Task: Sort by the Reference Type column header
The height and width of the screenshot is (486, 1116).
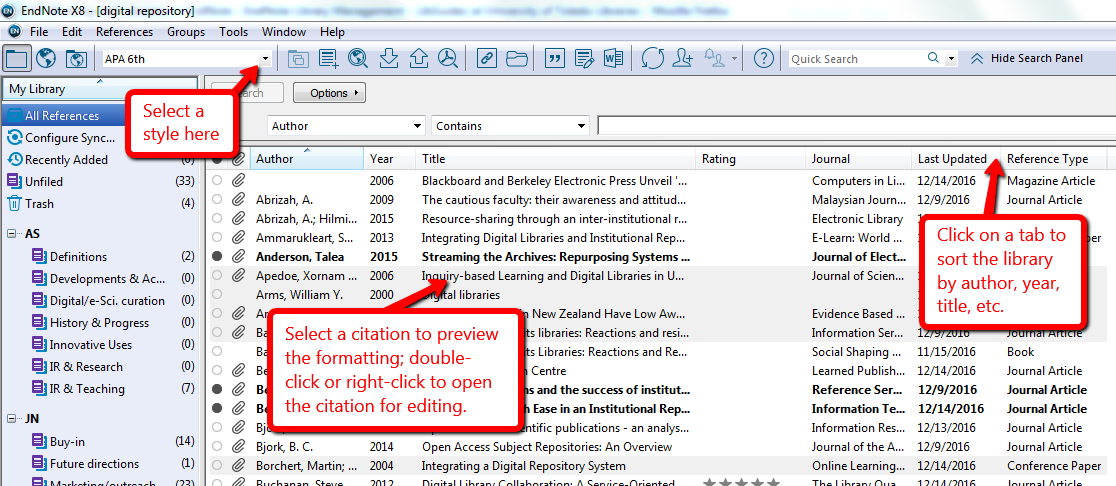Action: point(1055,159)
